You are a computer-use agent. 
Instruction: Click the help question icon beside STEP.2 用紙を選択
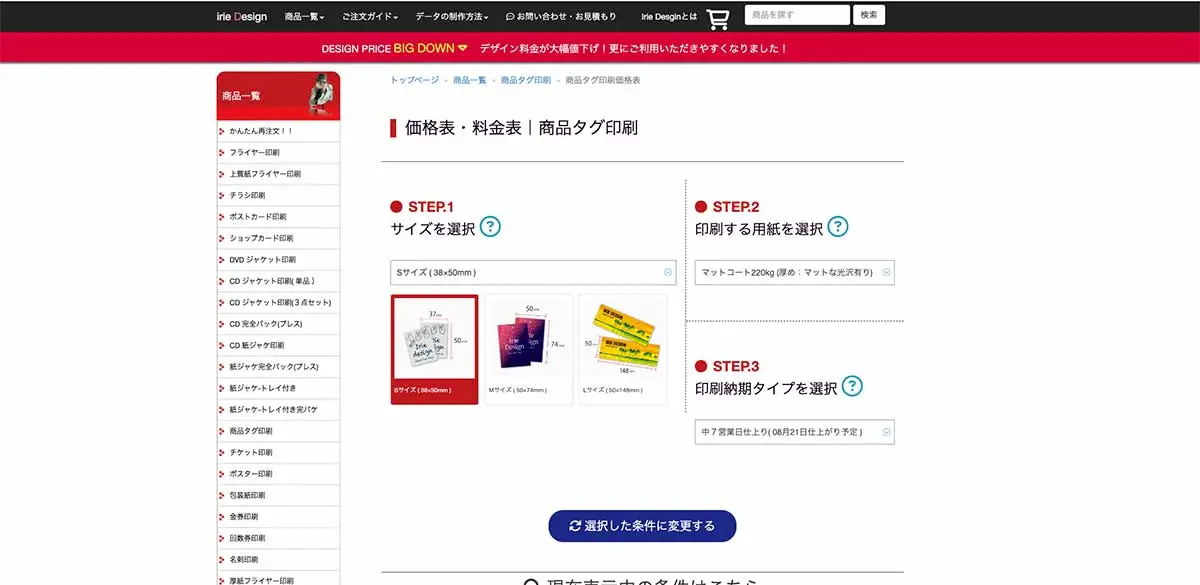point(839,227)
